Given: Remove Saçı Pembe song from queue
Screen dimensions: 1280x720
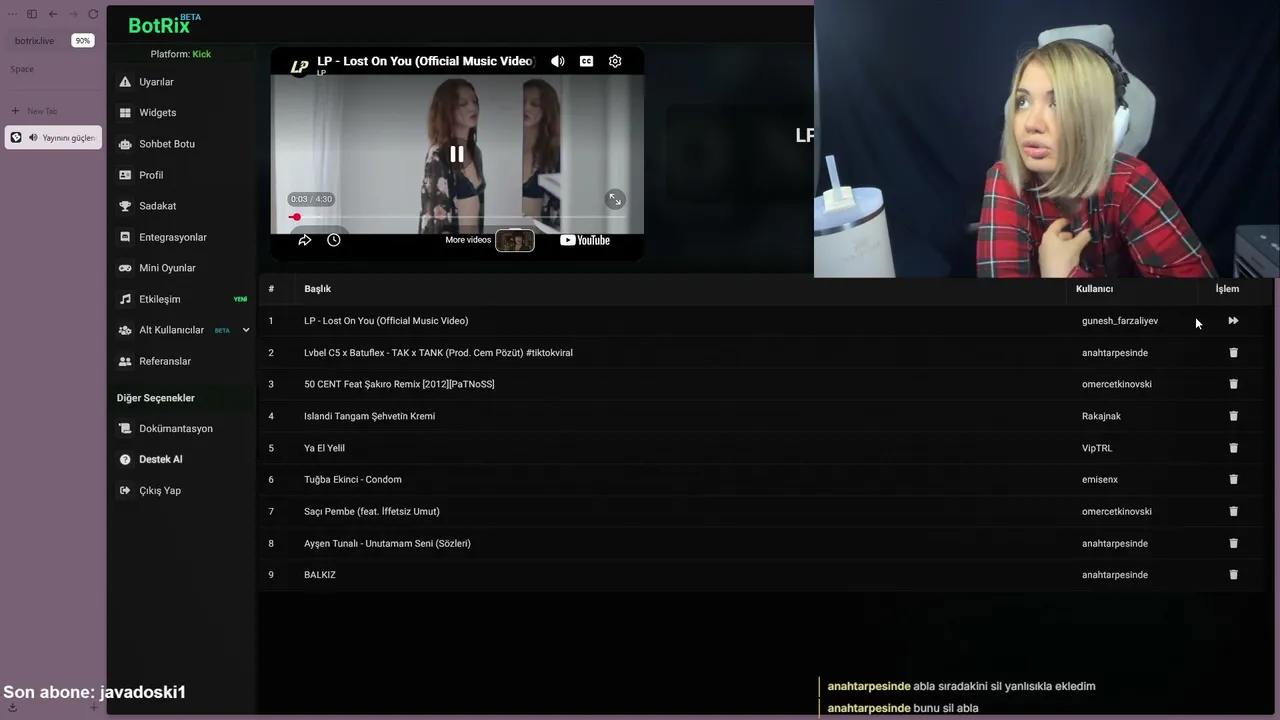Looking at the screenshot, I should [x=1233, y=511].
